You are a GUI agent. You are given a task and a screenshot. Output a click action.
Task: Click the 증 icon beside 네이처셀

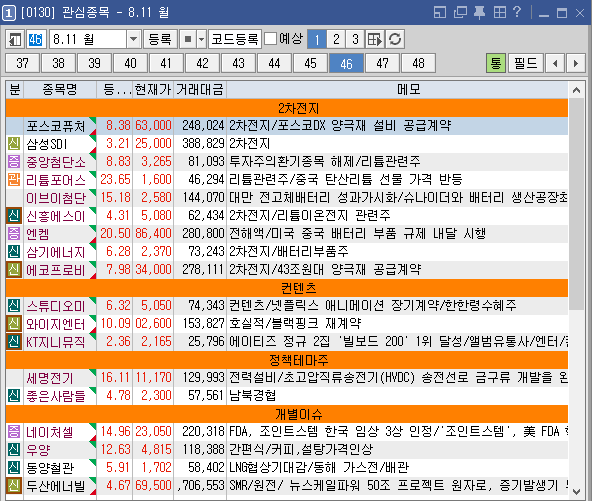coord(14,432)
